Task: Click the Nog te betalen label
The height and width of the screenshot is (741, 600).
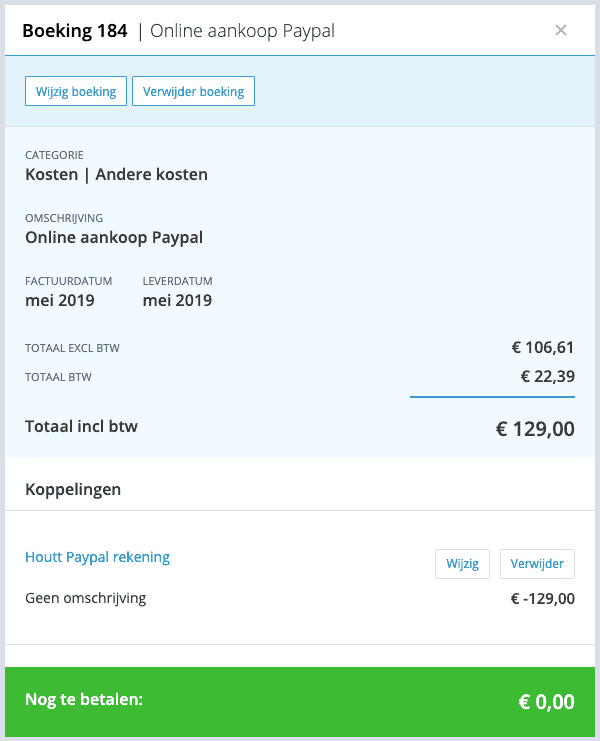Action: [x=84, y=699]
